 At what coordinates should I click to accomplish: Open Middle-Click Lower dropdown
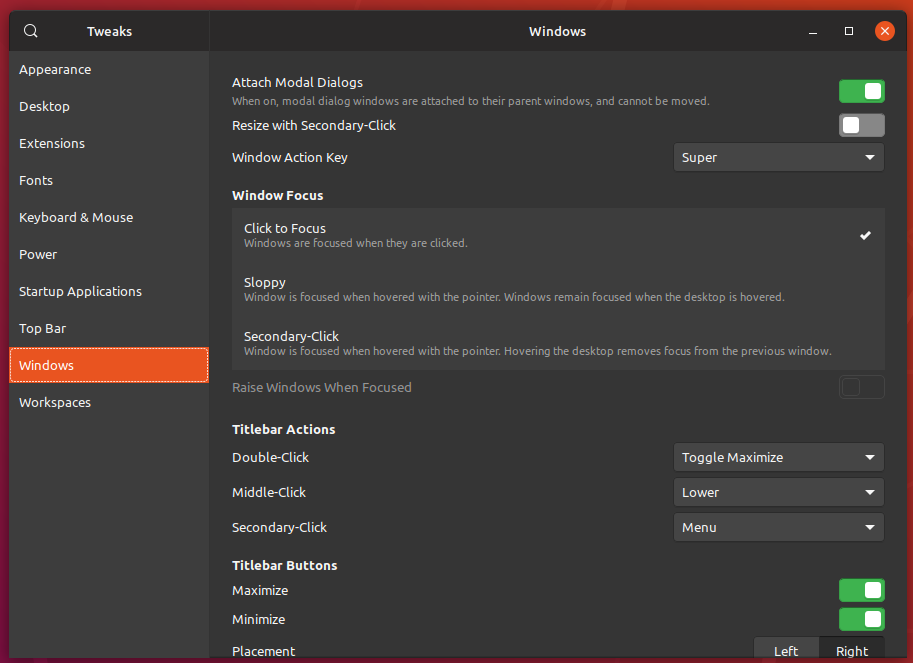point(778,492)
